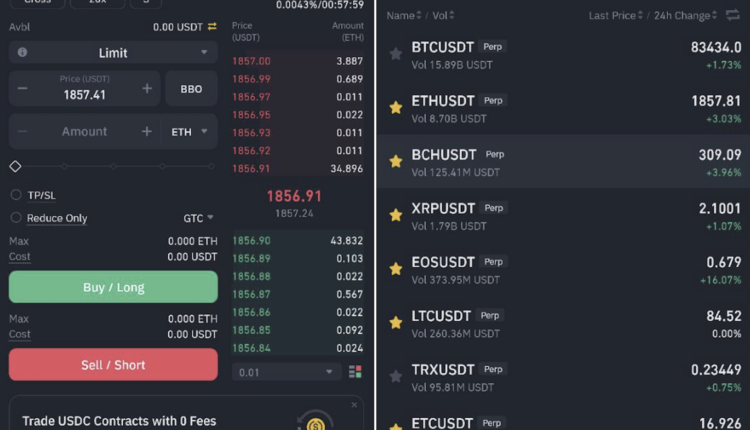Viewport: 750px width, 430px height.
Task: Enable the Reduce Only option
Action: tap(16, 218)
